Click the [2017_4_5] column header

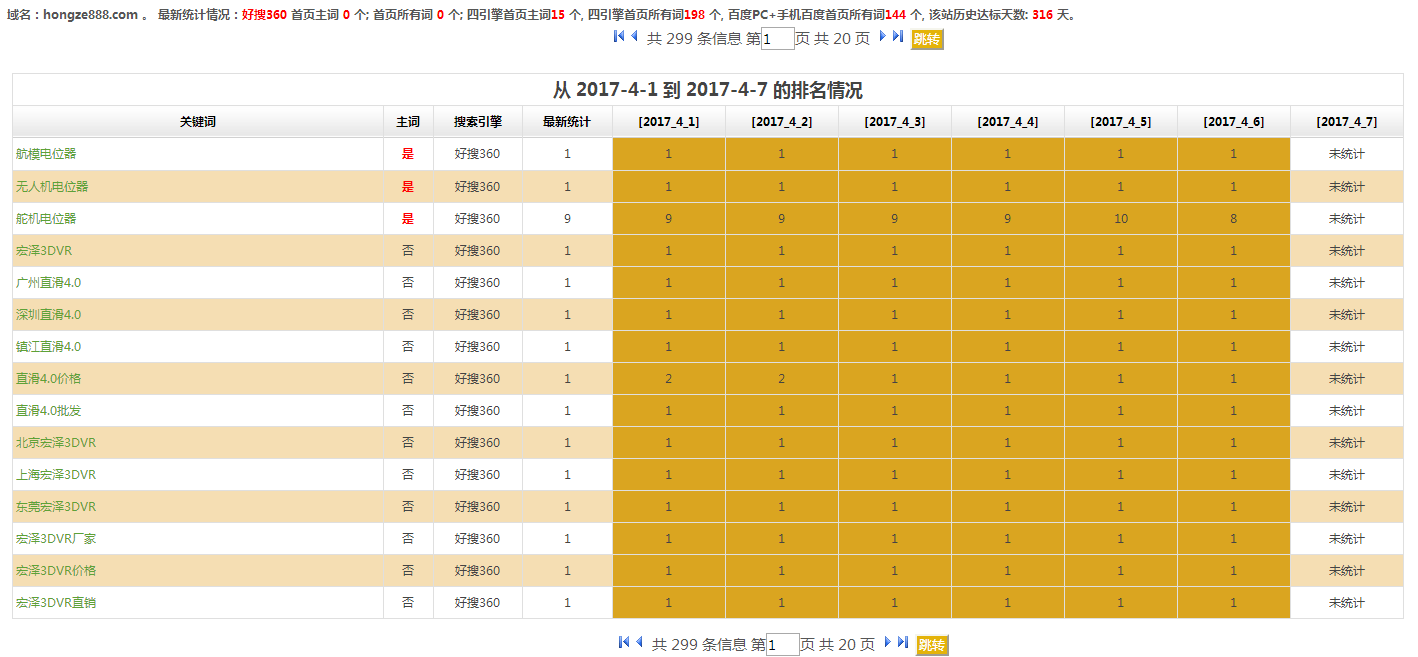(x=1120, y=122)
